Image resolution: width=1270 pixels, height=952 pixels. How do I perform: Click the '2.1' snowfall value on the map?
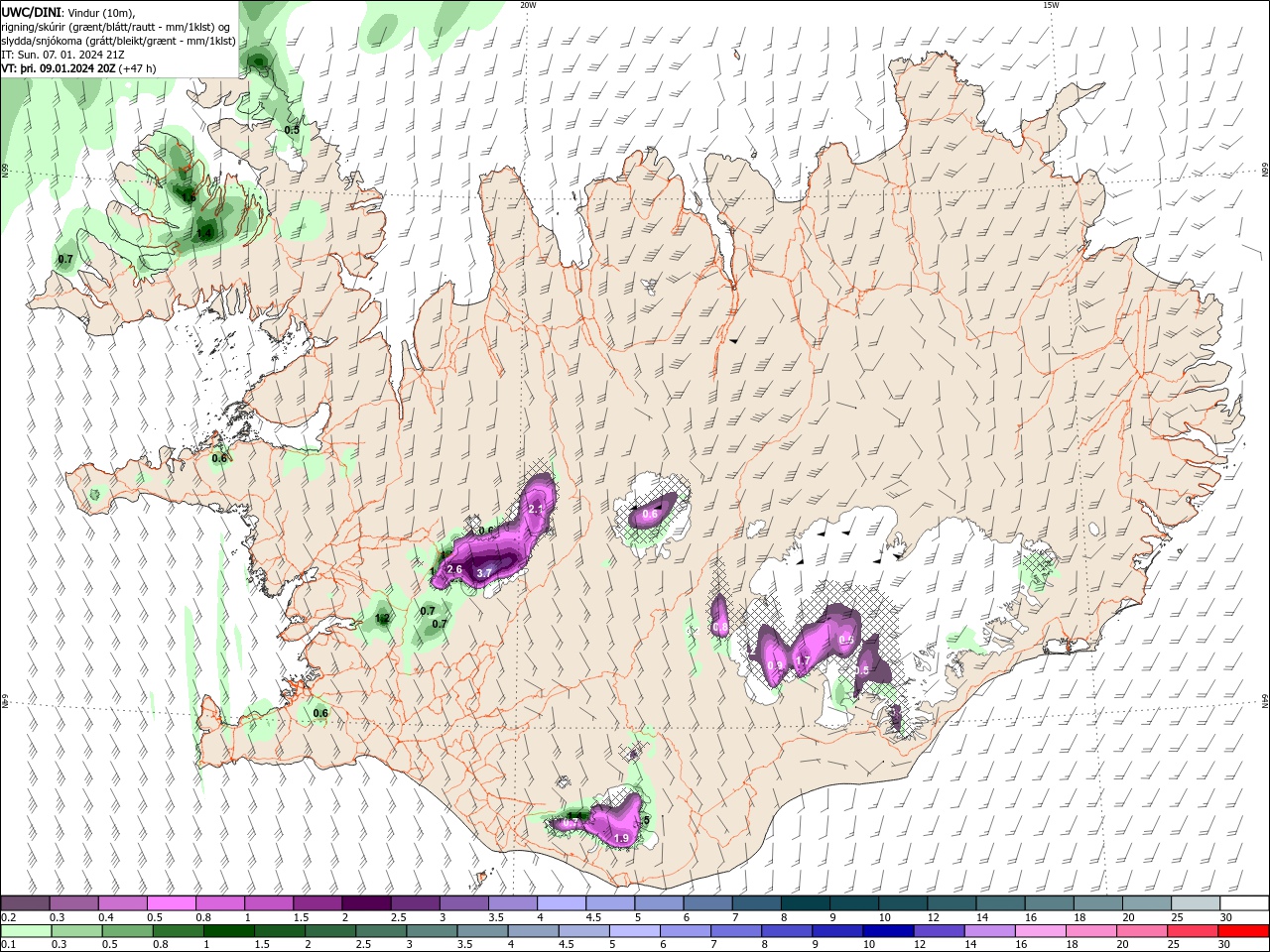tap(536, 509)
